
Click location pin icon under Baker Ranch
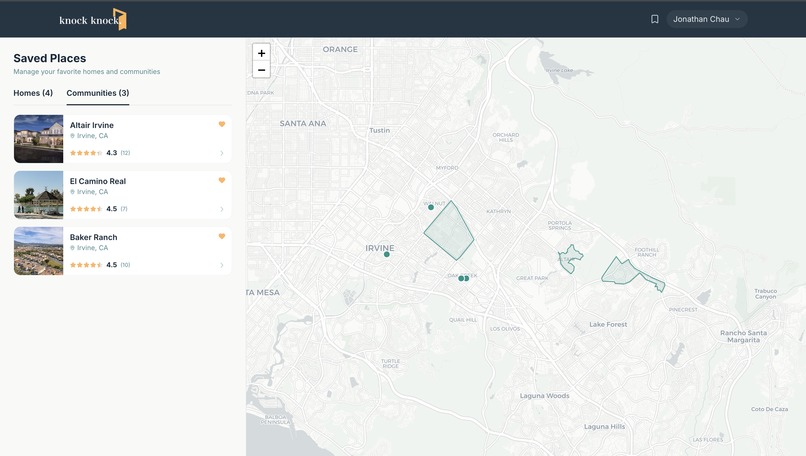(x=72, y=248)
